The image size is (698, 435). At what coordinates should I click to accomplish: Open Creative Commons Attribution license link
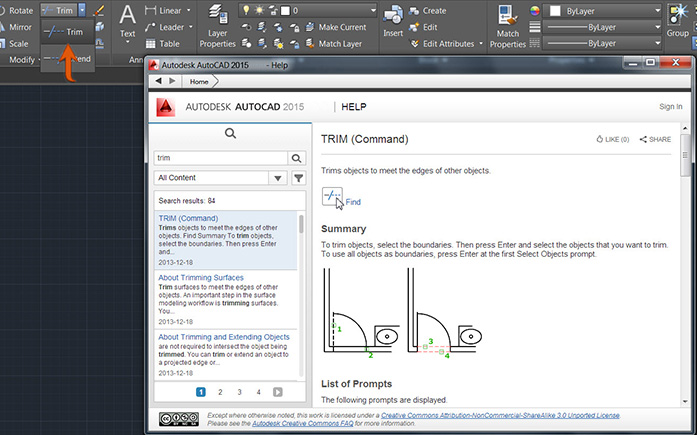[500, 415]
